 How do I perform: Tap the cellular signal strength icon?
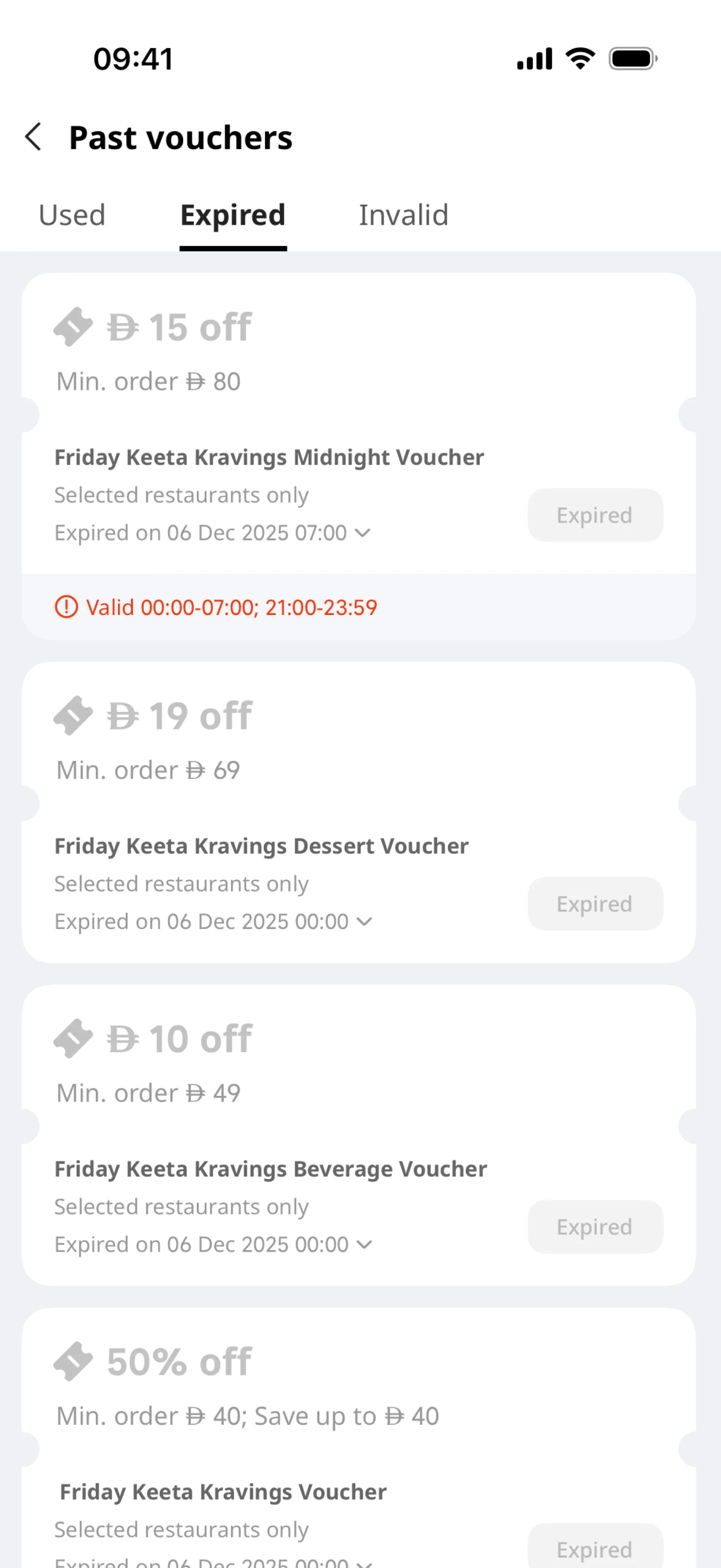click(534, 59)
